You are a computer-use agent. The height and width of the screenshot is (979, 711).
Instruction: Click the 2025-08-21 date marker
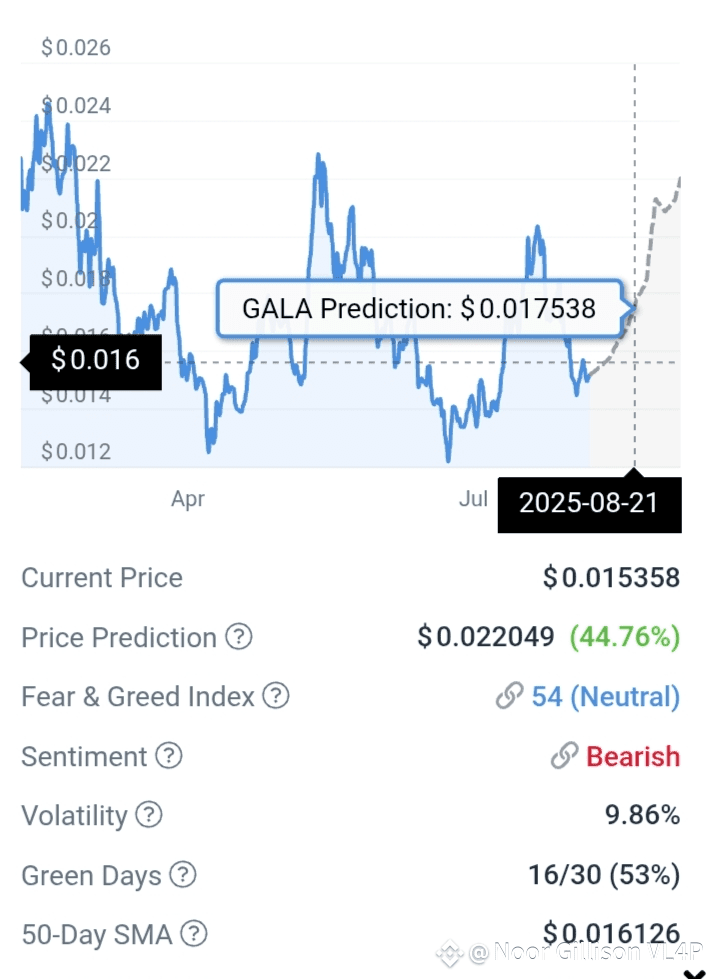589,504
